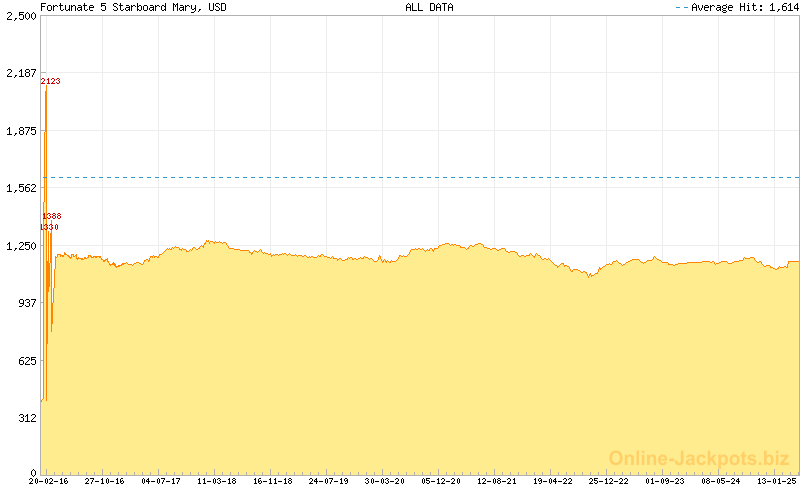This screenshot has width=800, height=490.
Task: Click the 1,562 y-axis label
Action: pos(20,187)
